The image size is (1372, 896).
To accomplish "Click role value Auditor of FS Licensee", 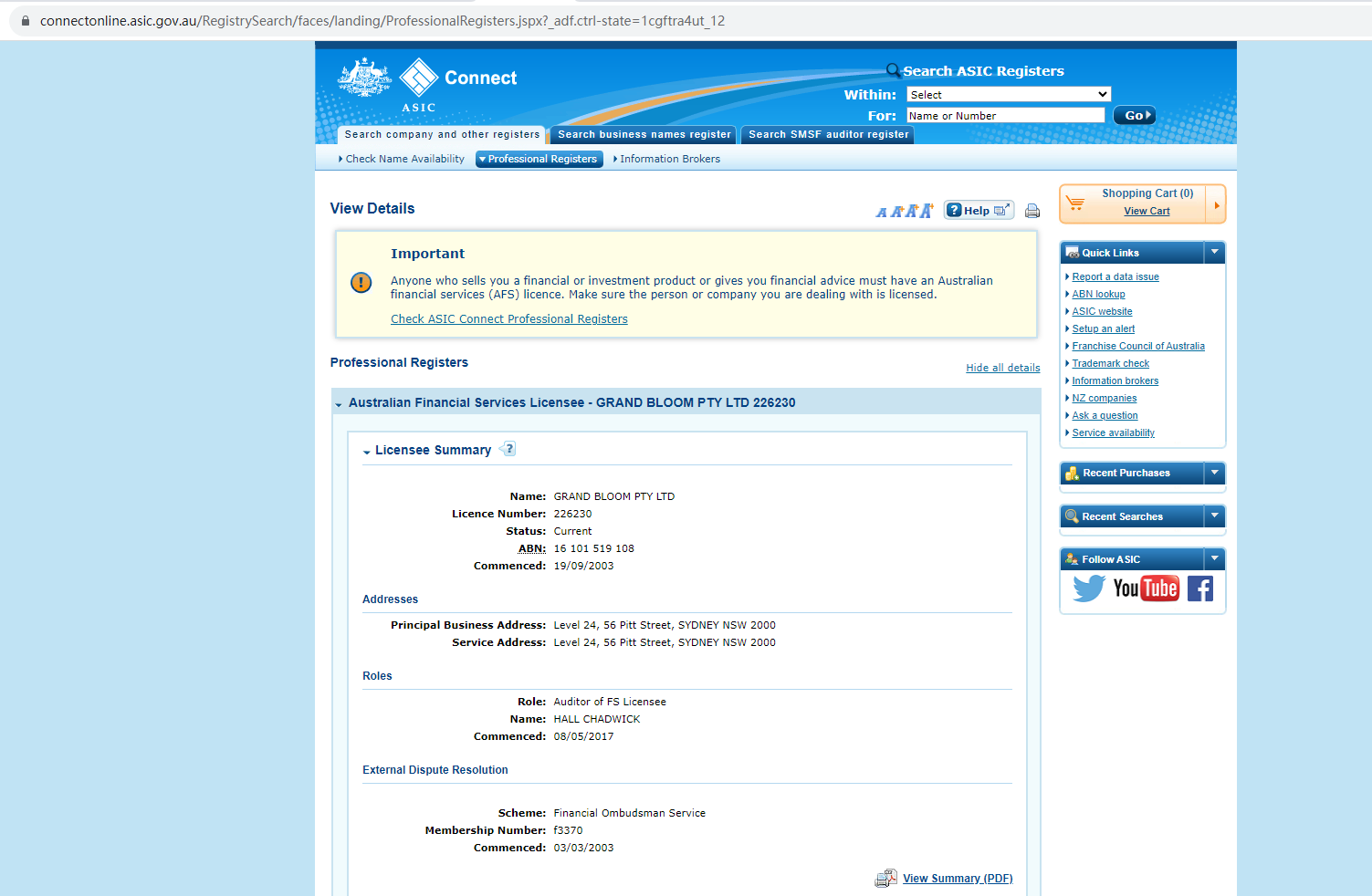I will tap(610, 702).
